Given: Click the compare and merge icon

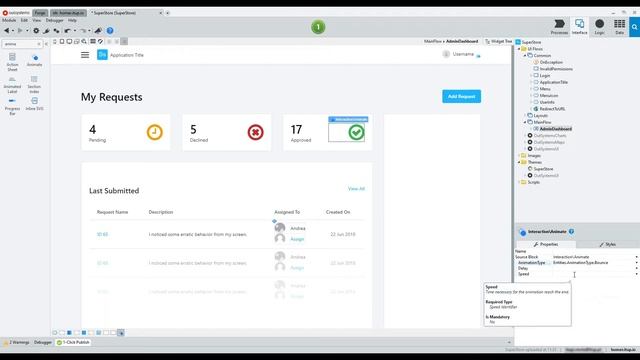Looking at the screenshot, I should coord(56,31).
